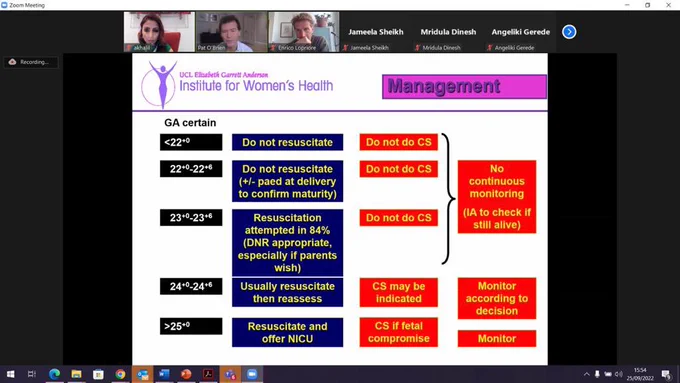Launch Microsoft Edge from the taskbar
Image resolution: width=680 pixels, height=383 pixels.
click(54, 374)
